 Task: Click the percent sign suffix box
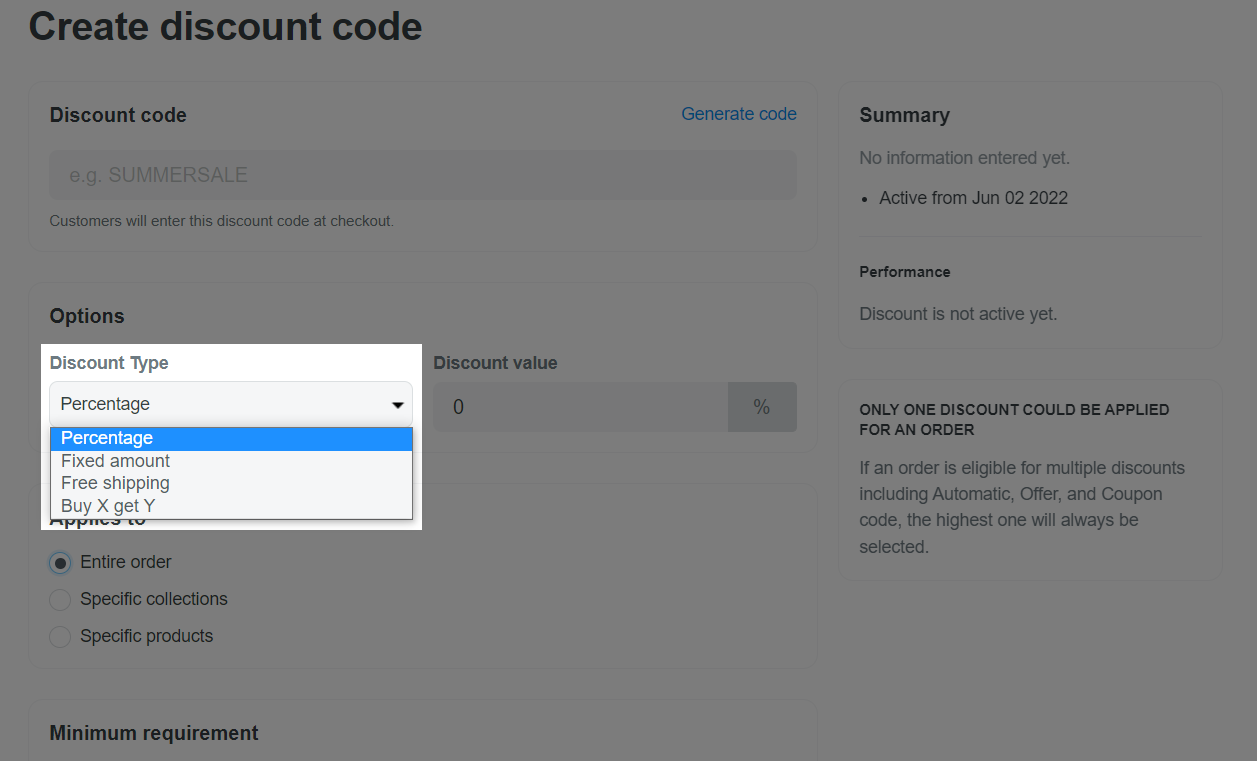click(762, 407)
